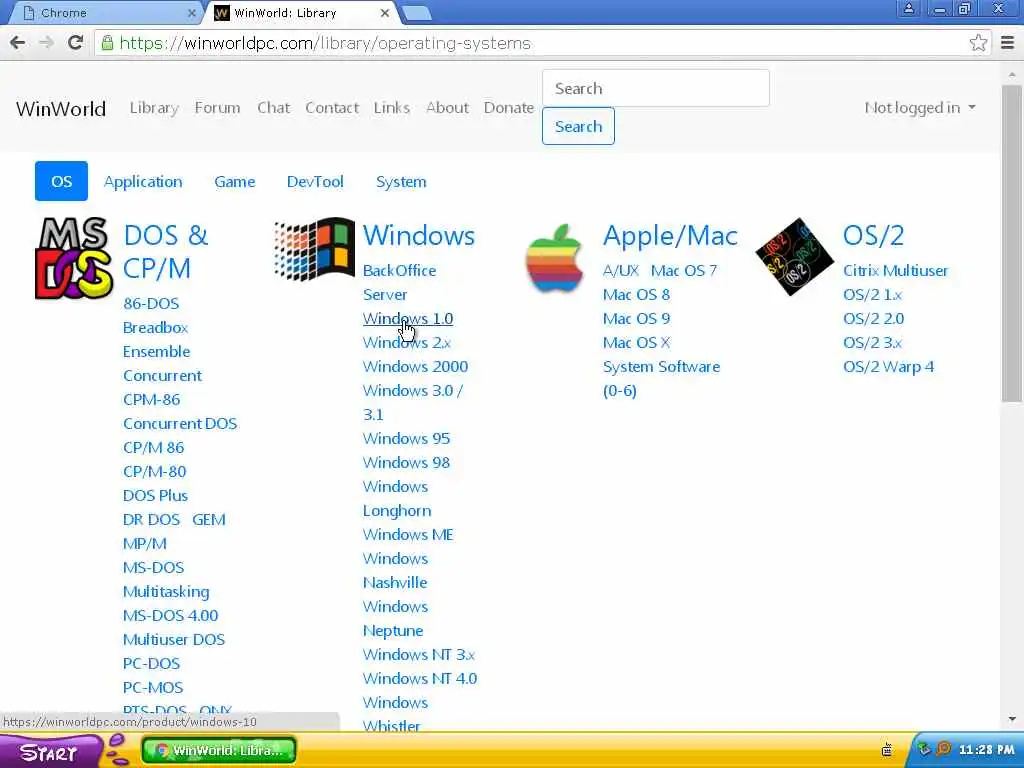Screen dimensions: 1024x768
Task: Open the Links nav item
Action: point(392,108)
